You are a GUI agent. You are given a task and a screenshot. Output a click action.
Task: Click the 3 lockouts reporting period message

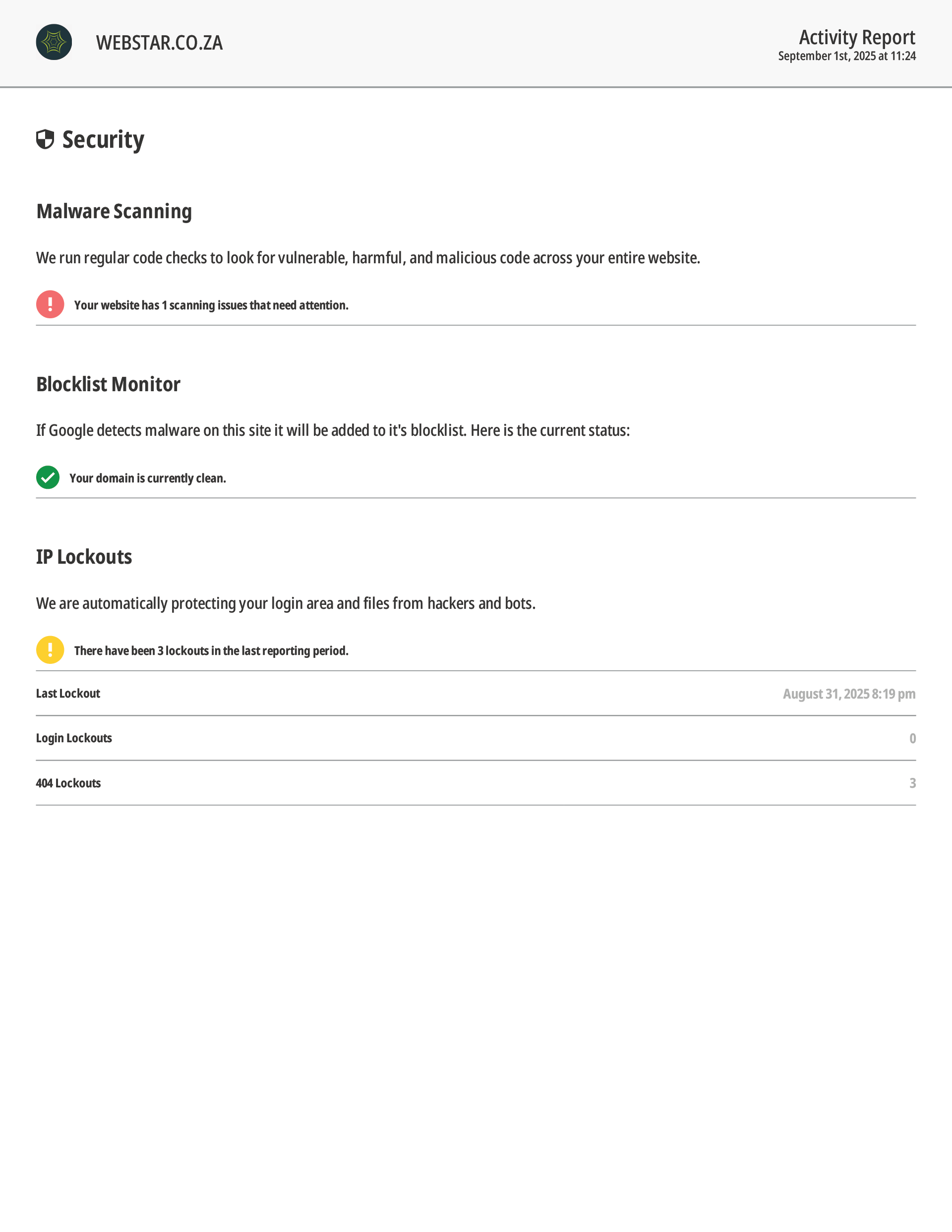coord(211,651)
